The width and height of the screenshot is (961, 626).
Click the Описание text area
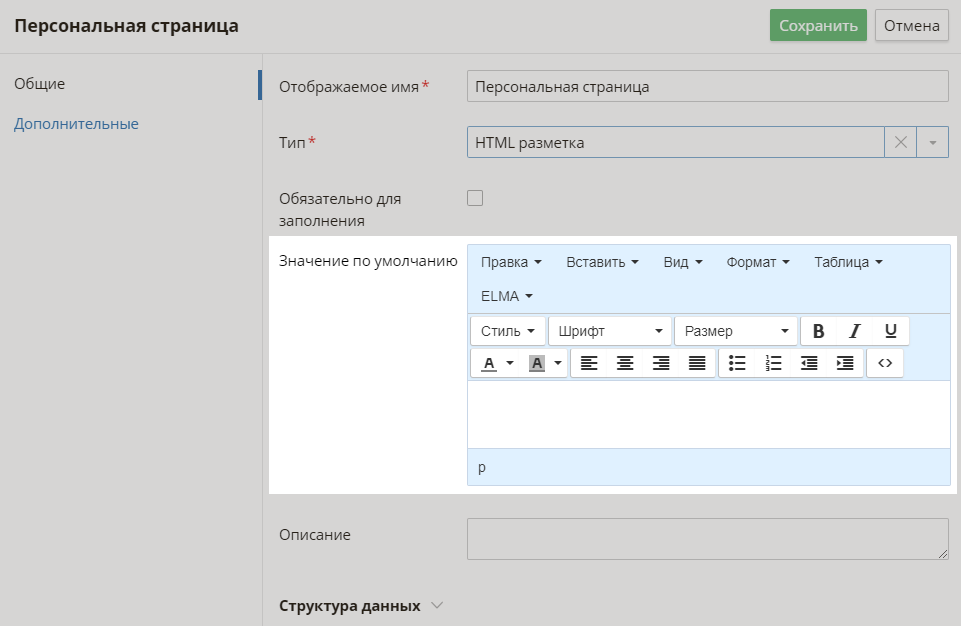tap(707, 539)
